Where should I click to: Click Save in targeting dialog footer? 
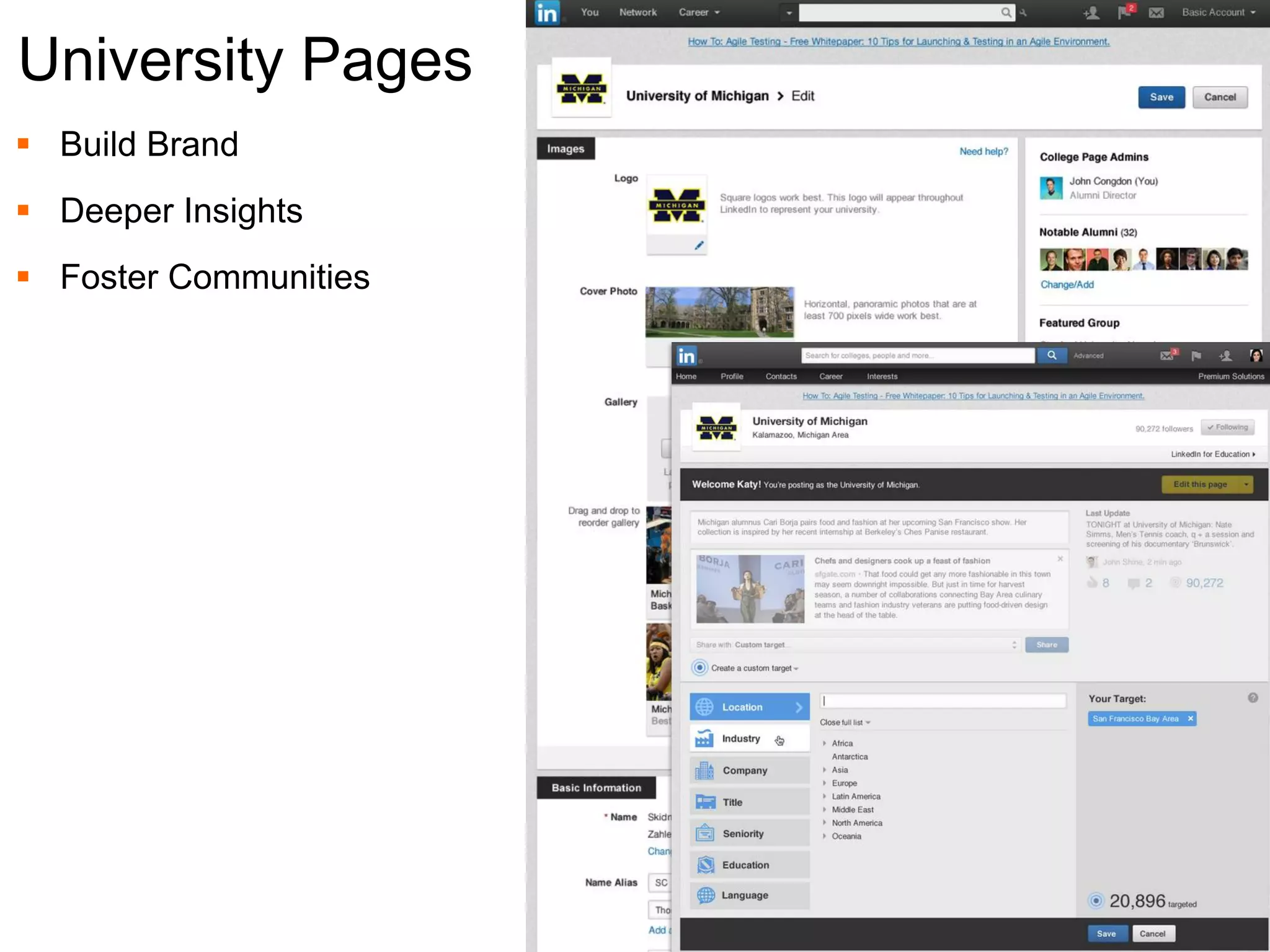click(x=1106, y=933)
